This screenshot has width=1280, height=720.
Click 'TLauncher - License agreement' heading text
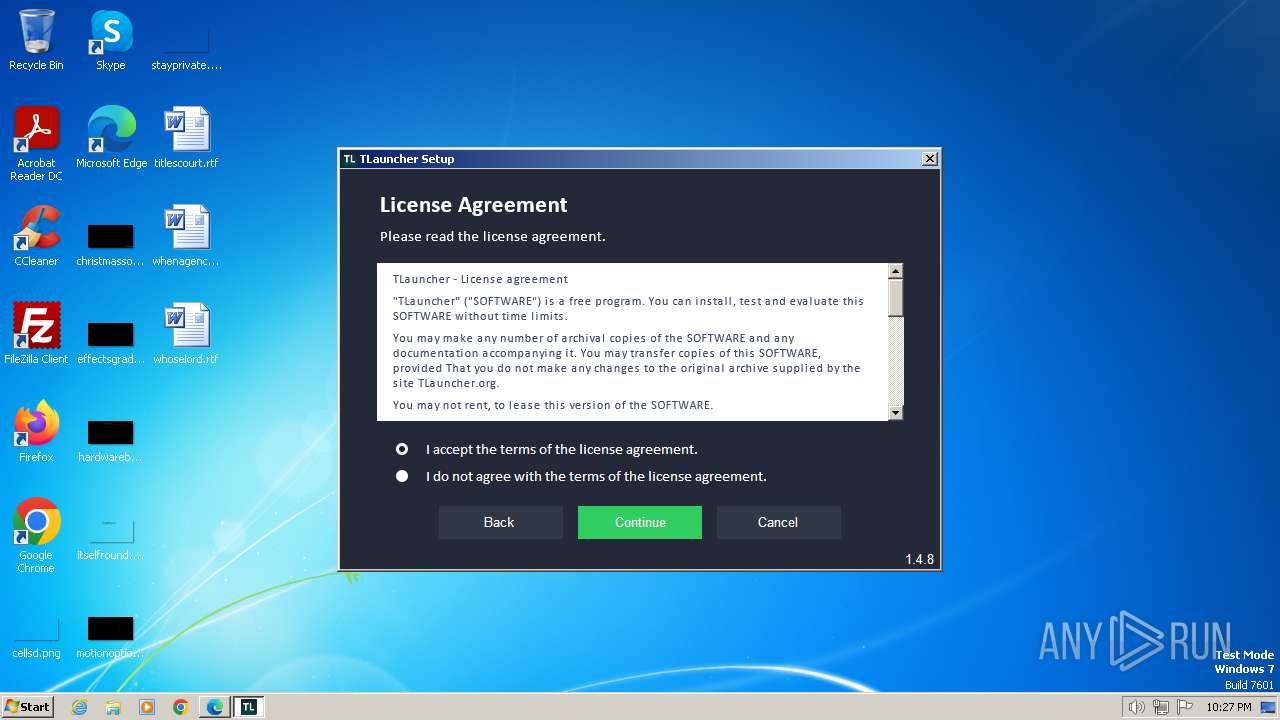(480, 279)
